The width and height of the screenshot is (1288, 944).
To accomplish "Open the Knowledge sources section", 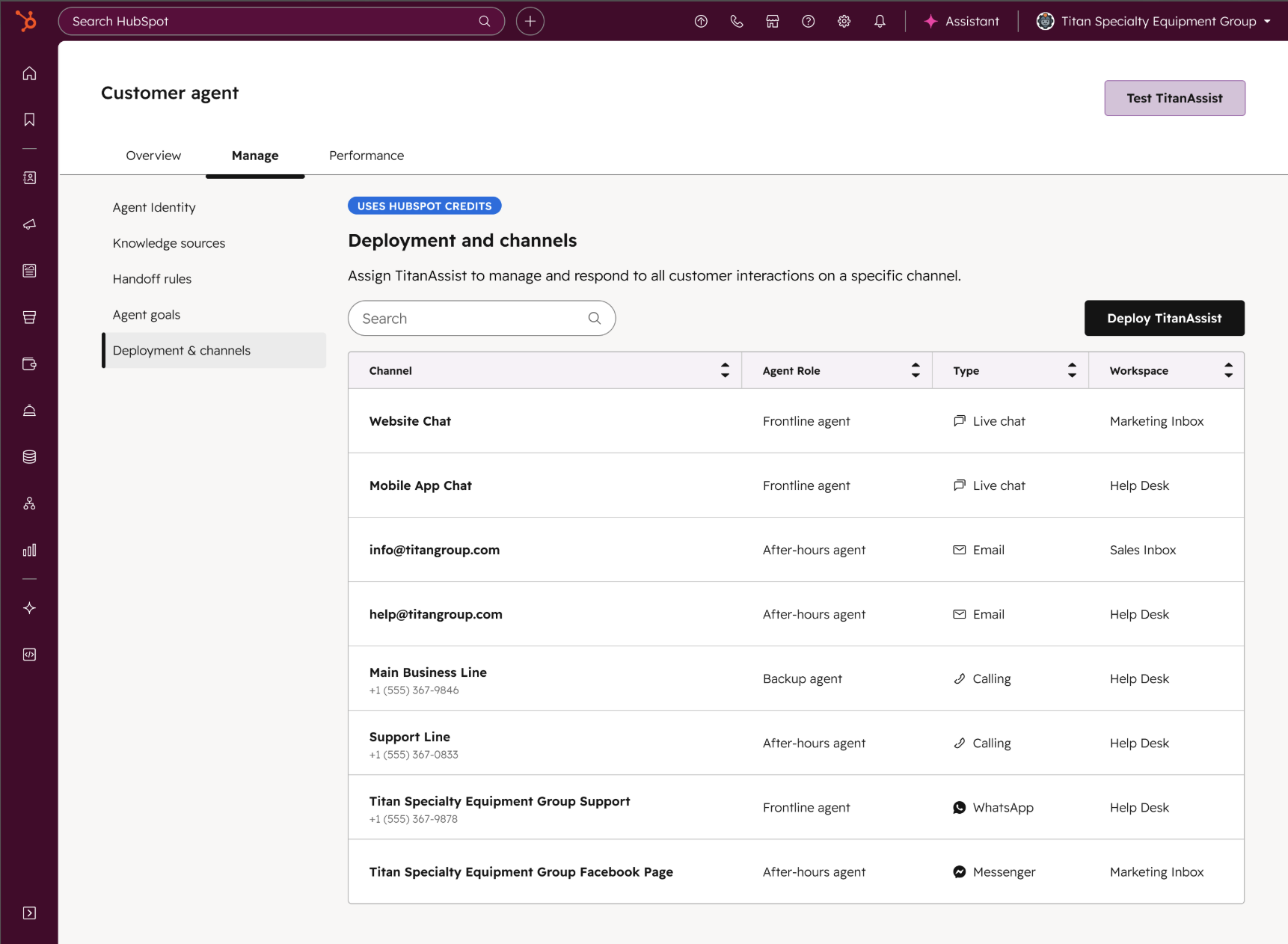I will click(169, 243).
